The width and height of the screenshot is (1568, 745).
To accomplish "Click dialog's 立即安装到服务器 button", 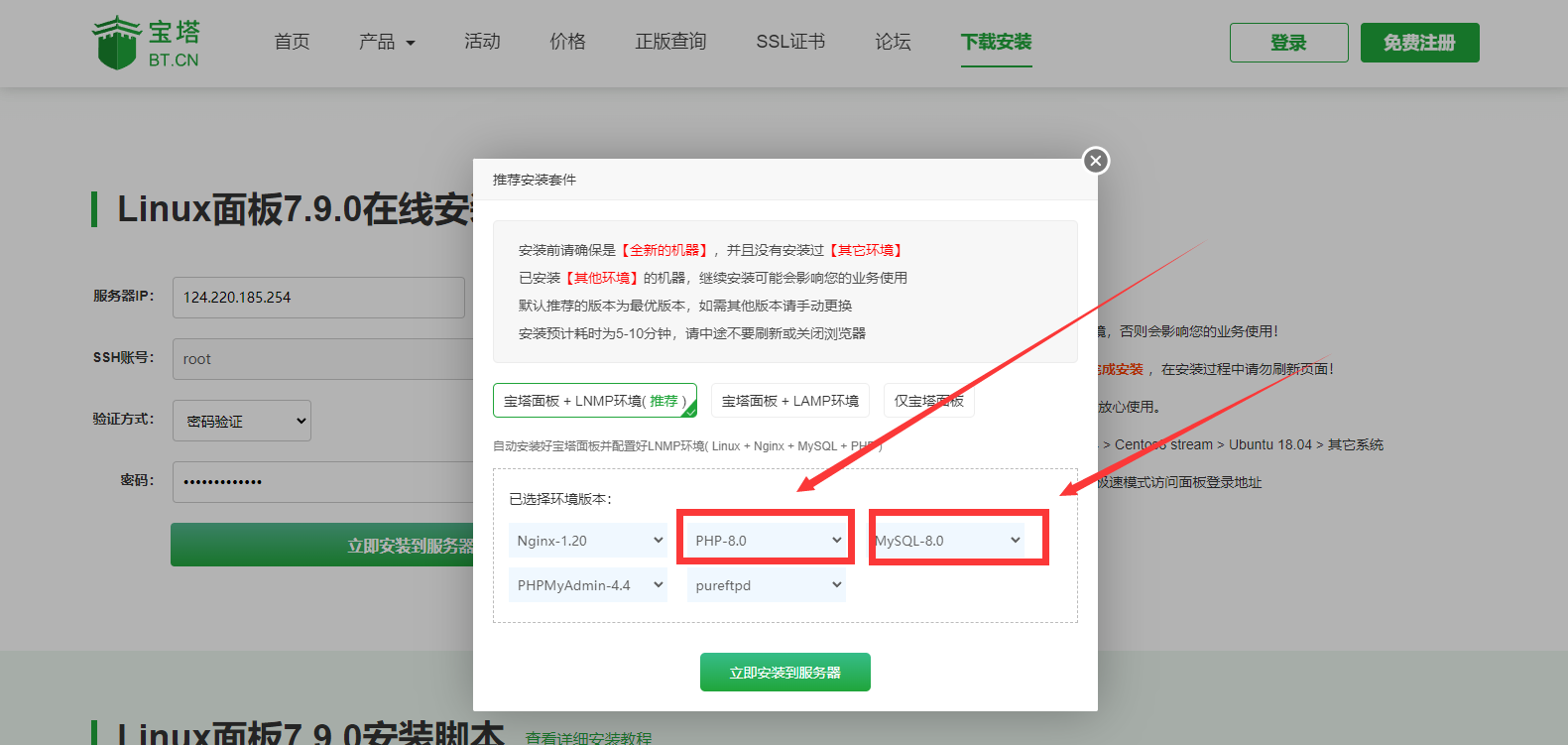I will tap(785, 673).
